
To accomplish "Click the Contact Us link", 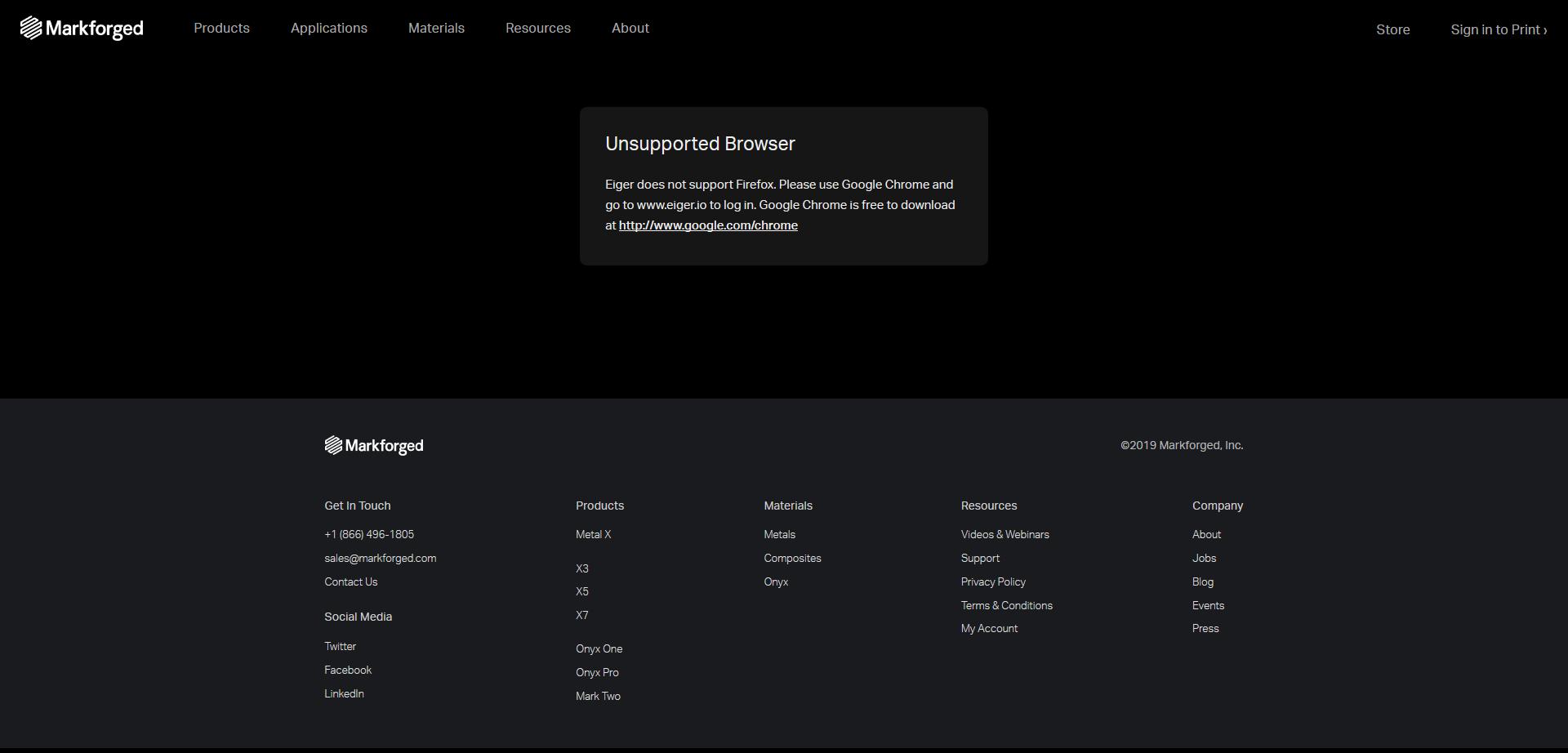I will [350, 581].
